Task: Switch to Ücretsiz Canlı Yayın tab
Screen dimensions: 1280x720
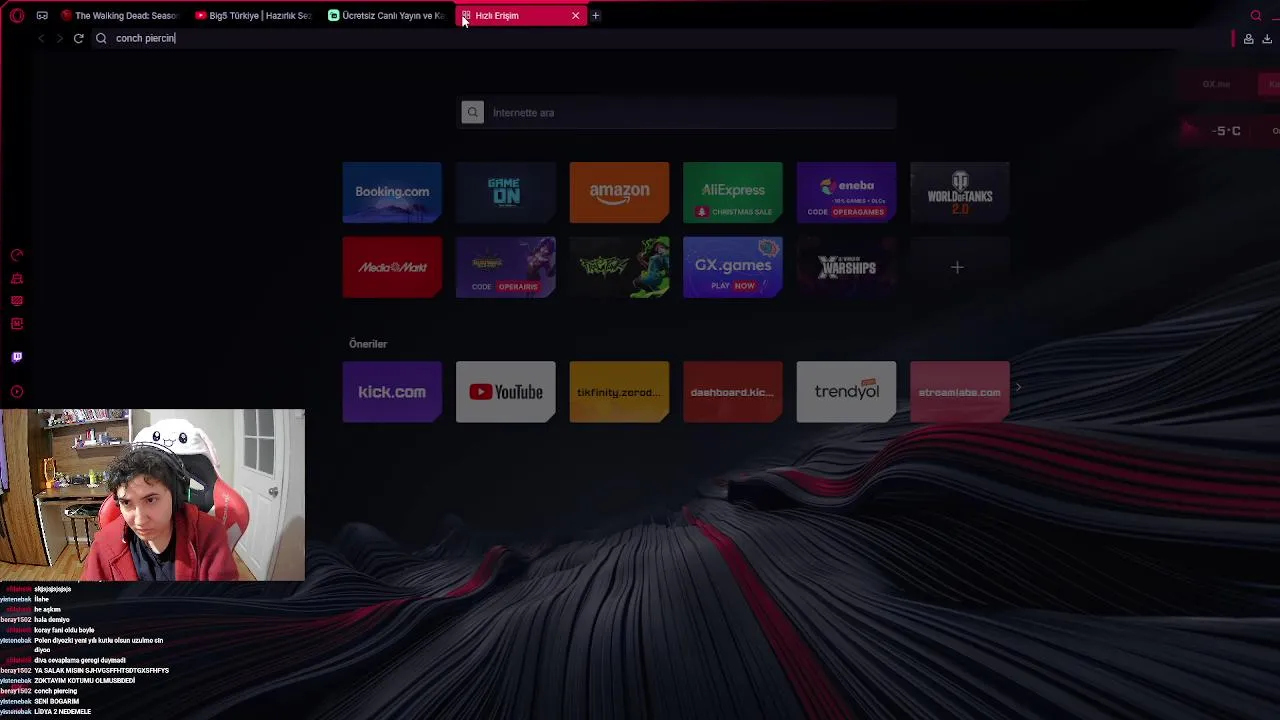Action: [387, 15]
